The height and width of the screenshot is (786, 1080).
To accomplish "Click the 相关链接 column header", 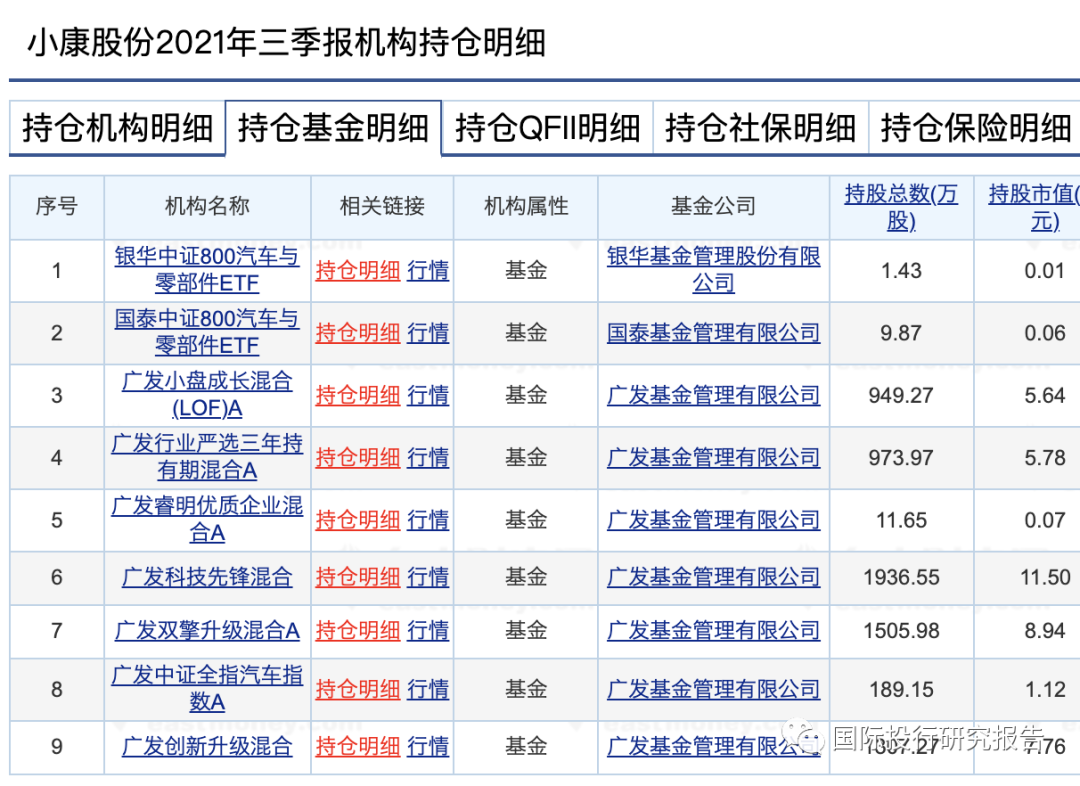I will [x=382, y=206].
